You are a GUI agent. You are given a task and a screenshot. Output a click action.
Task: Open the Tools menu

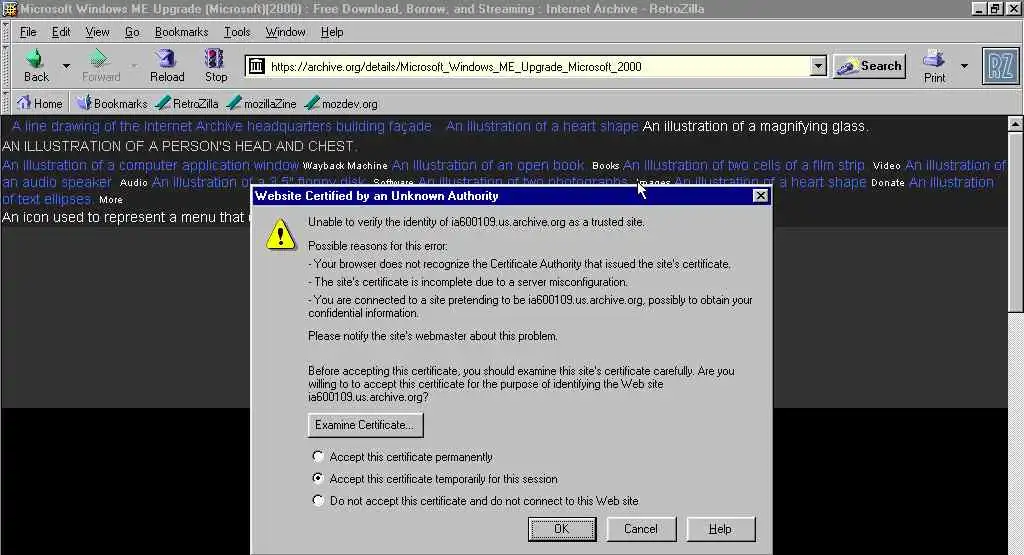pyautogui.click(x=236, y=32)
